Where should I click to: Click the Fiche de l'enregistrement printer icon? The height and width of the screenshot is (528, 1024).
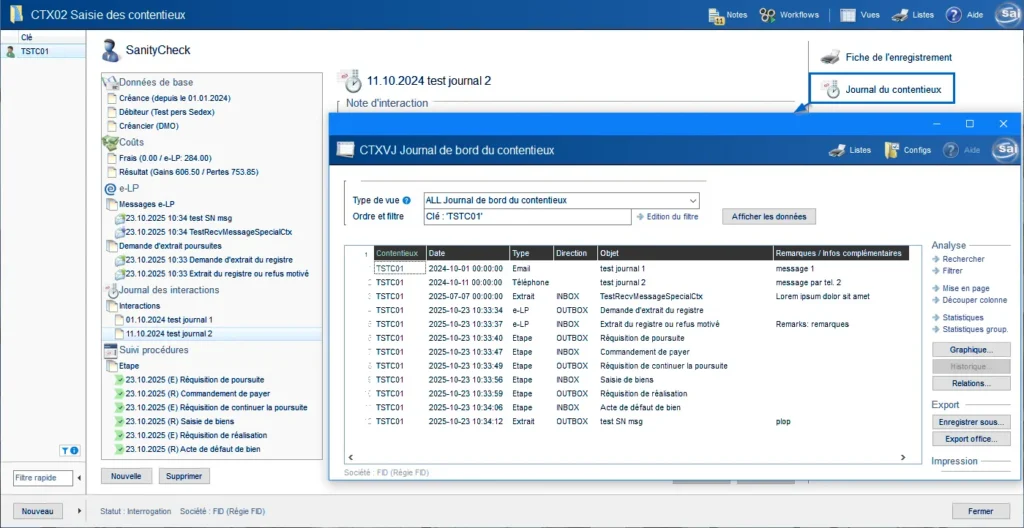click(x=830, y=58)
